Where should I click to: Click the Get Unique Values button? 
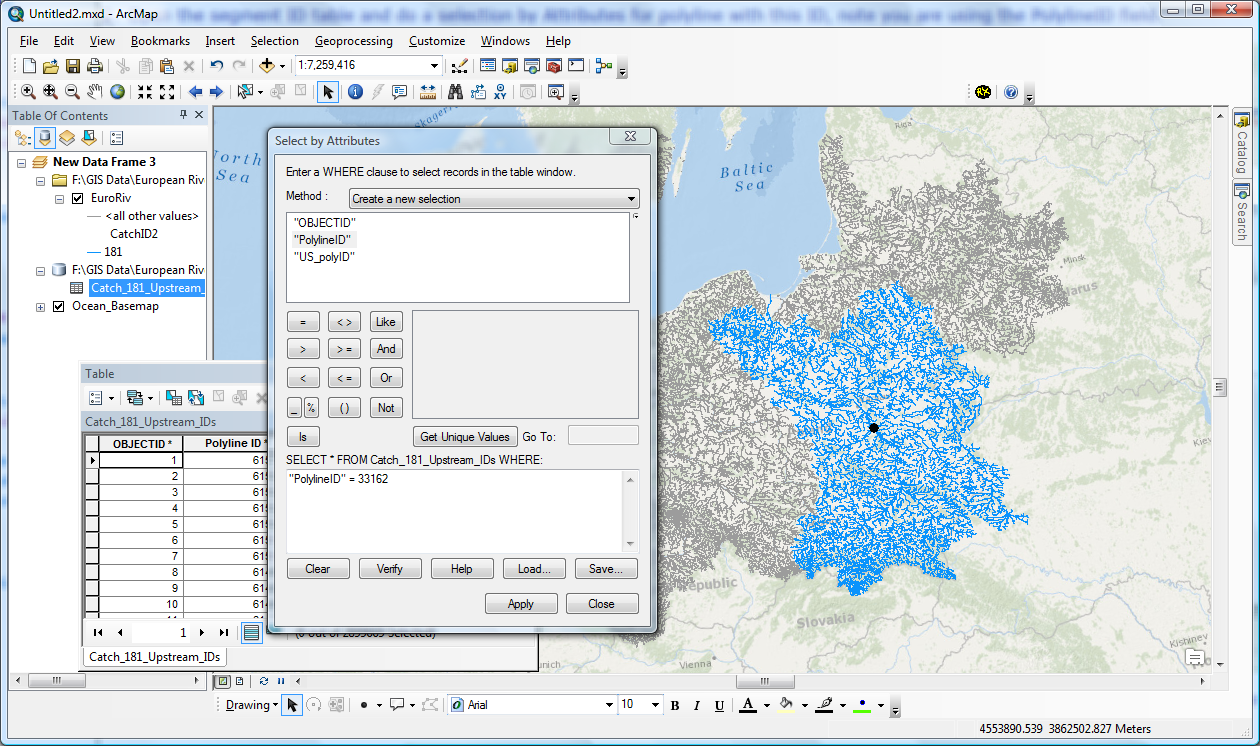(x=465, y=436)
